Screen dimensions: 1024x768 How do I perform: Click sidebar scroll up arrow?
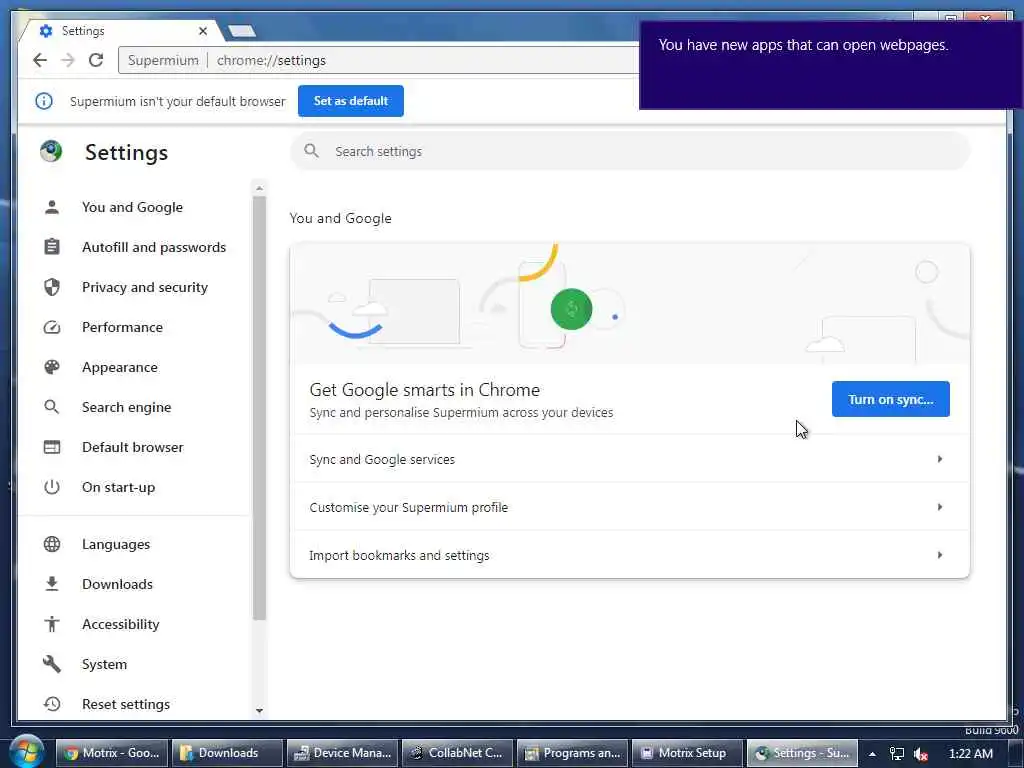tap(259, 188)
